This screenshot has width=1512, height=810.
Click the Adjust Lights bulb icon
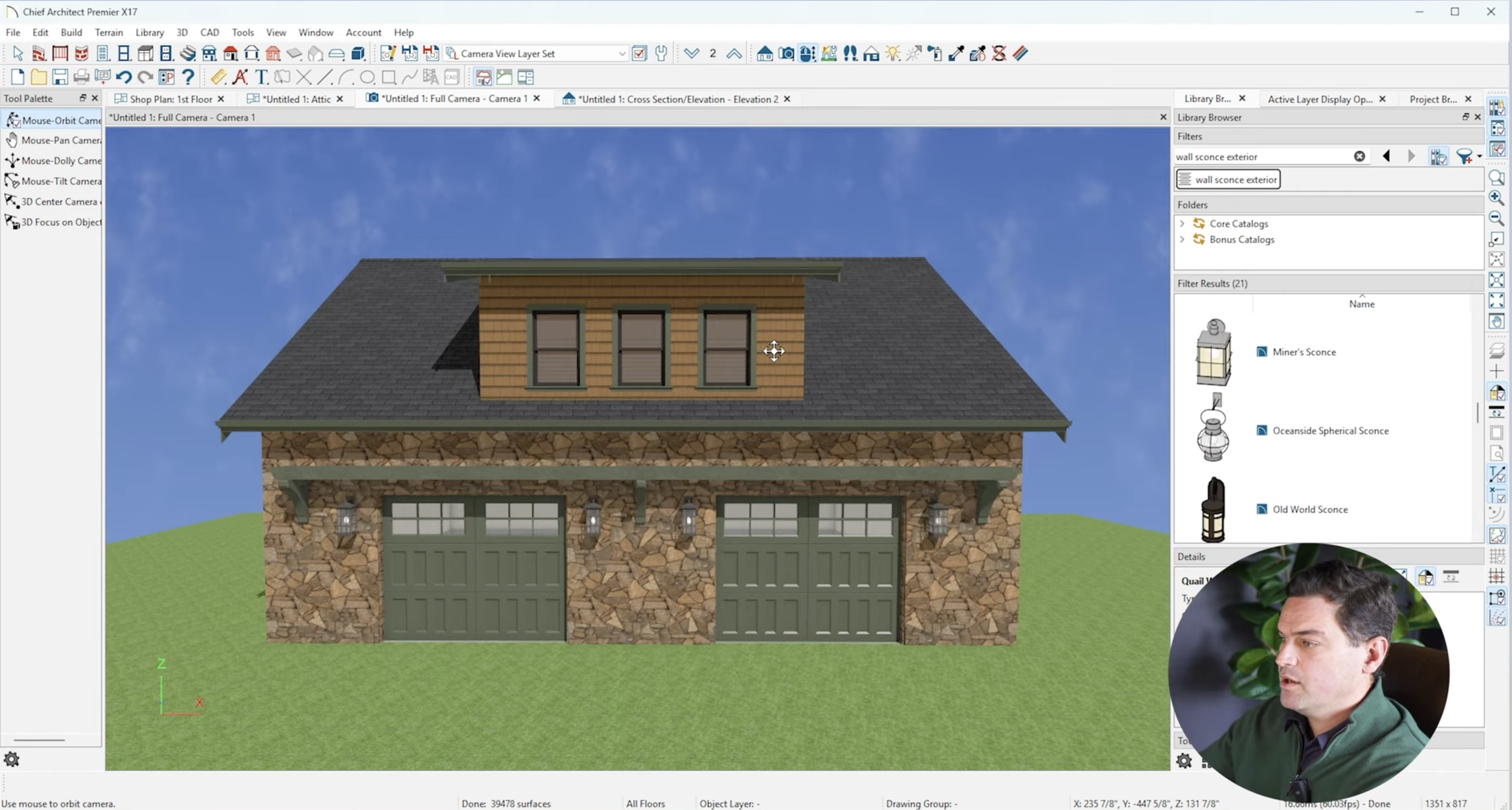(x=893, y=54)
